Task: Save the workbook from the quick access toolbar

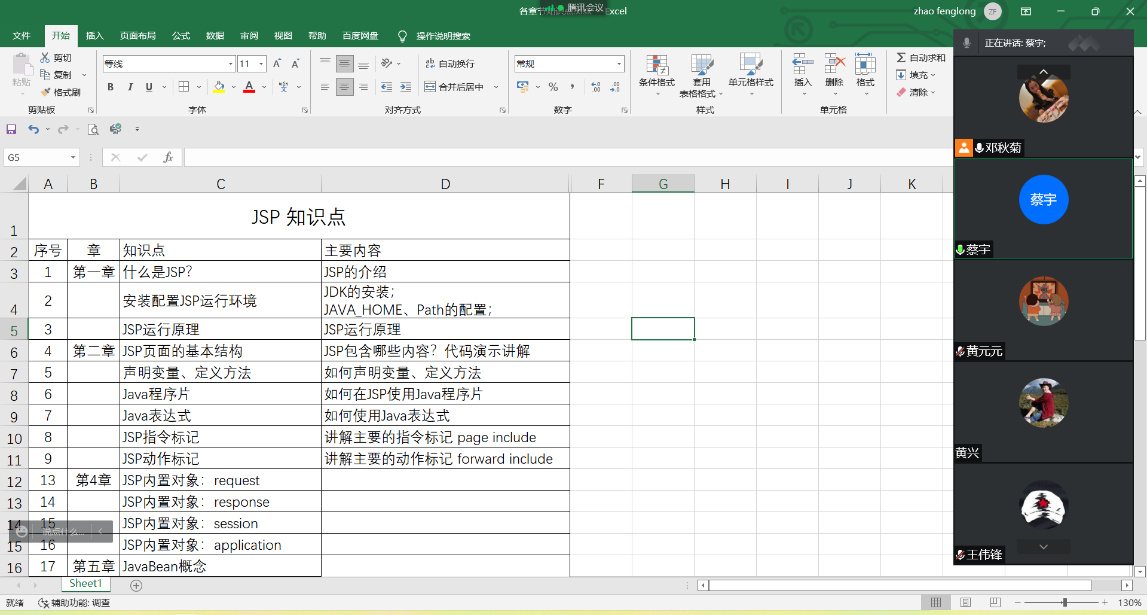Action: click(12, 129)
